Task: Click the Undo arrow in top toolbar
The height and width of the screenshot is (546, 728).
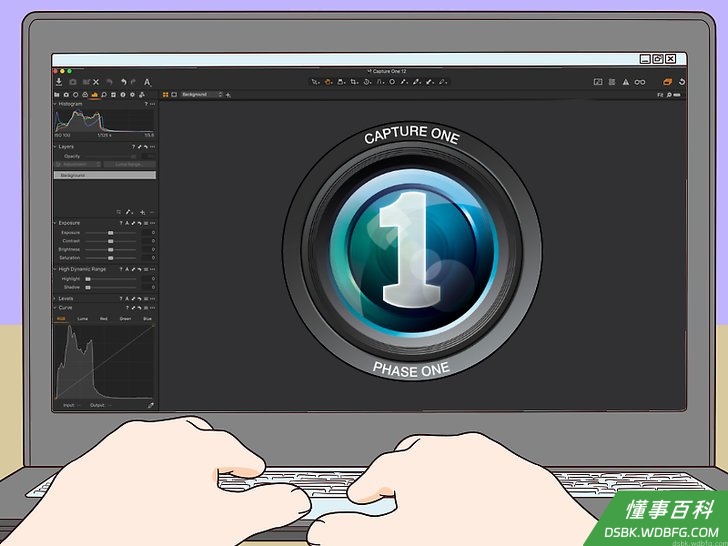Action: 124,82
